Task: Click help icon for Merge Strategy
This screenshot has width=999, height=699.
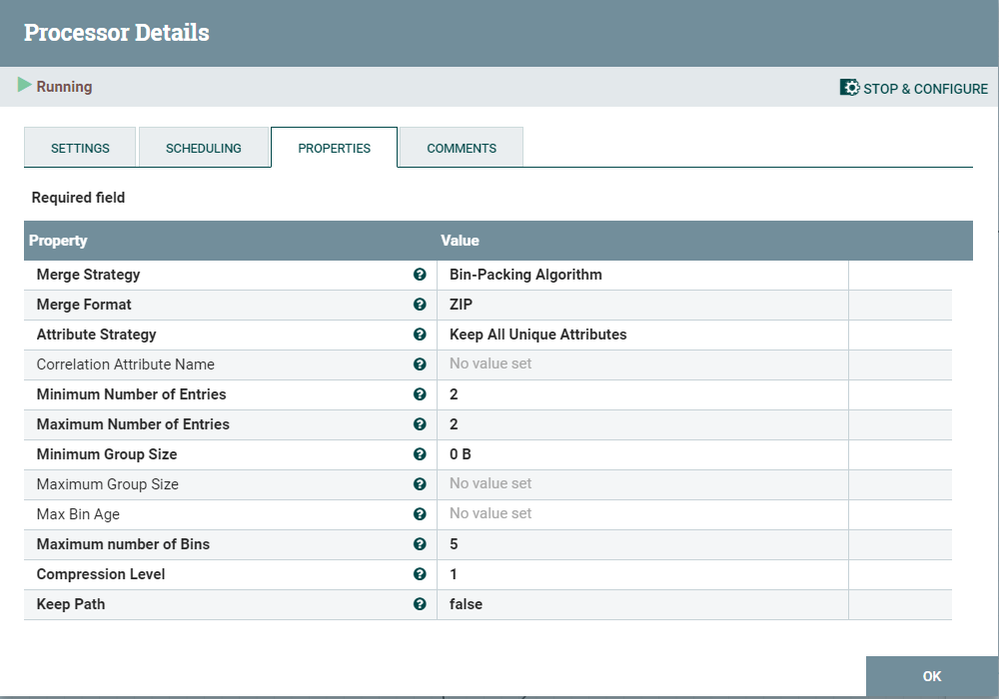Action: (419, 274)
